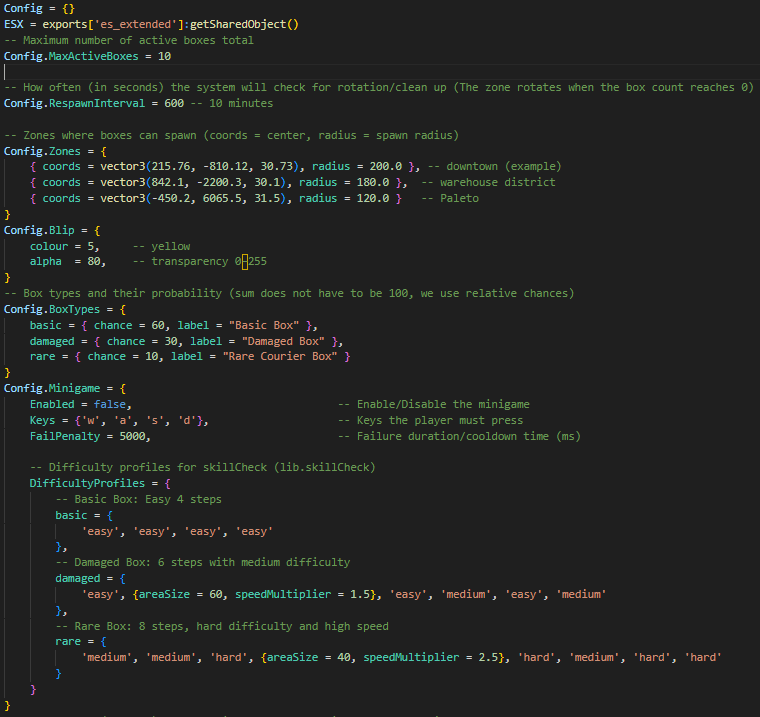
Task: Click the Keys table {'w', 'a', 's', 'd'}
Action: point(139,420)
